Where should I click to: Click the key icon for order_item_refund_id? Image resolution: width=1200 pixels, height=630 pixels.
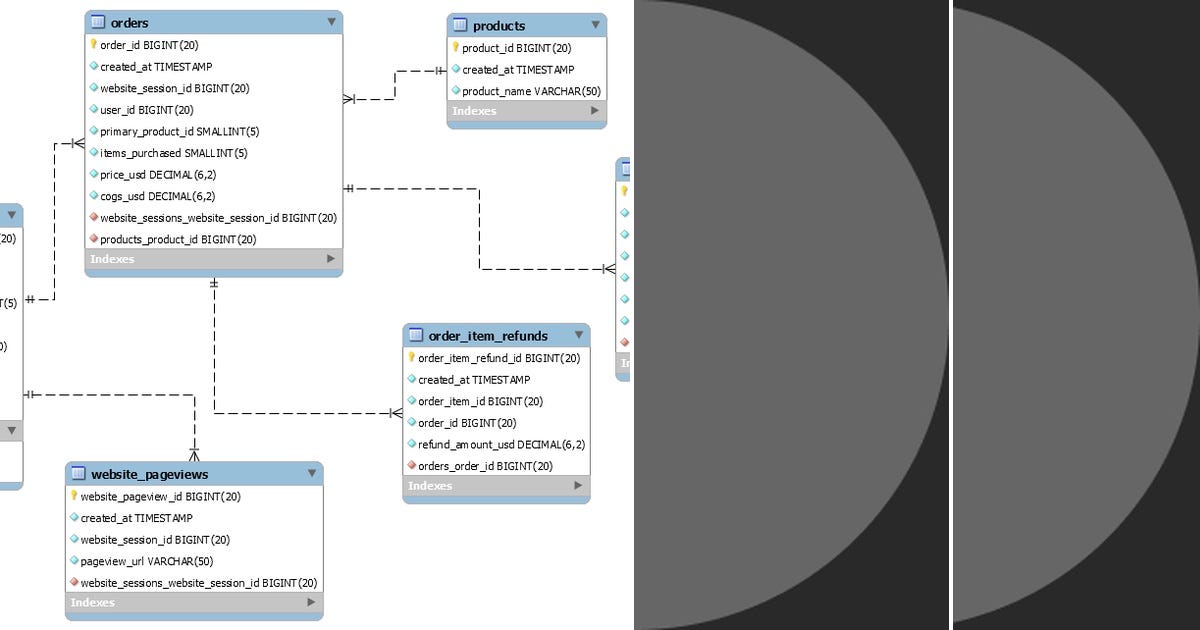pyautogui.click(x=411, y=358)
